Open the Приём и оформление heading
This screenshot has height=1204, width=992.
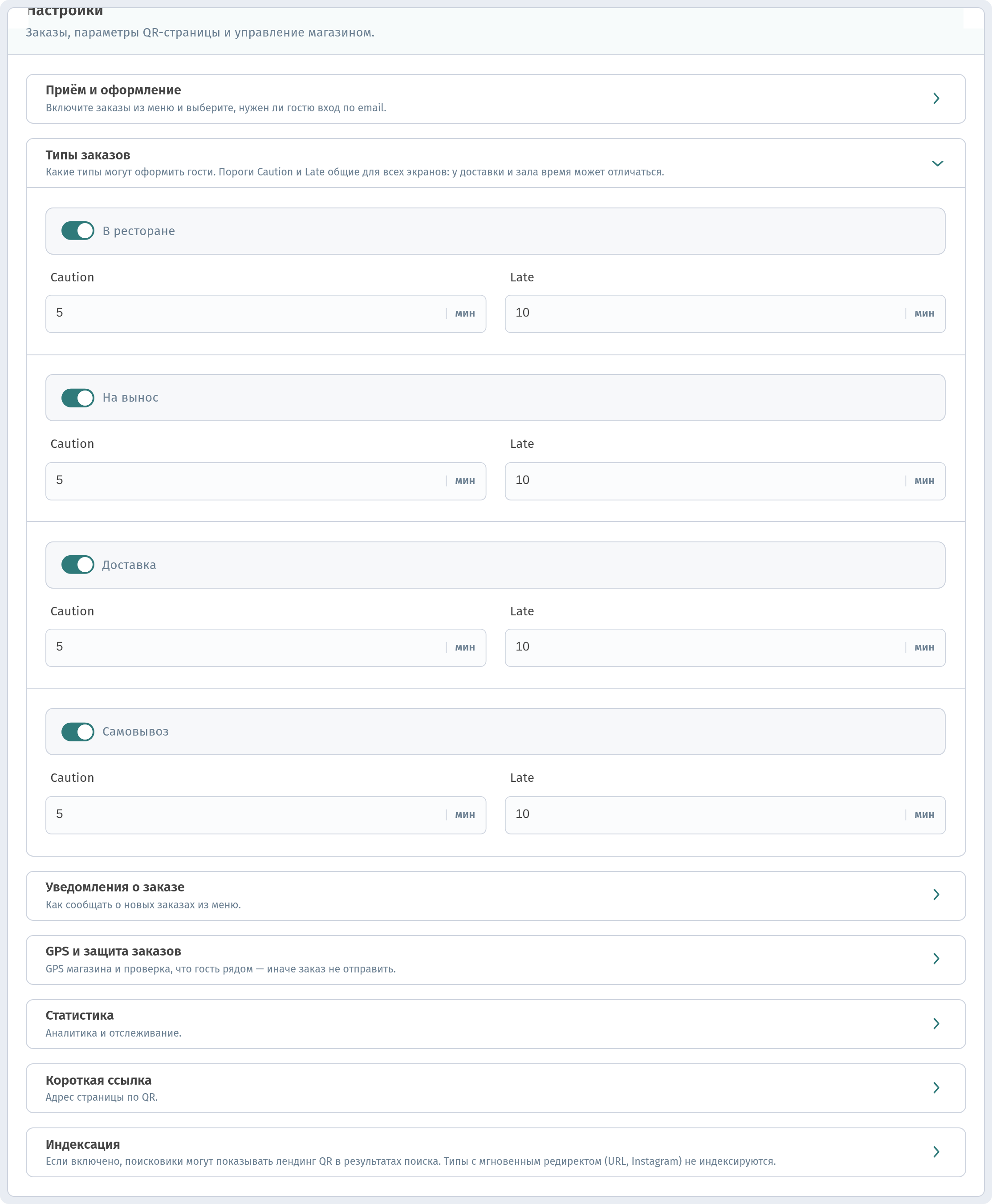113,90
